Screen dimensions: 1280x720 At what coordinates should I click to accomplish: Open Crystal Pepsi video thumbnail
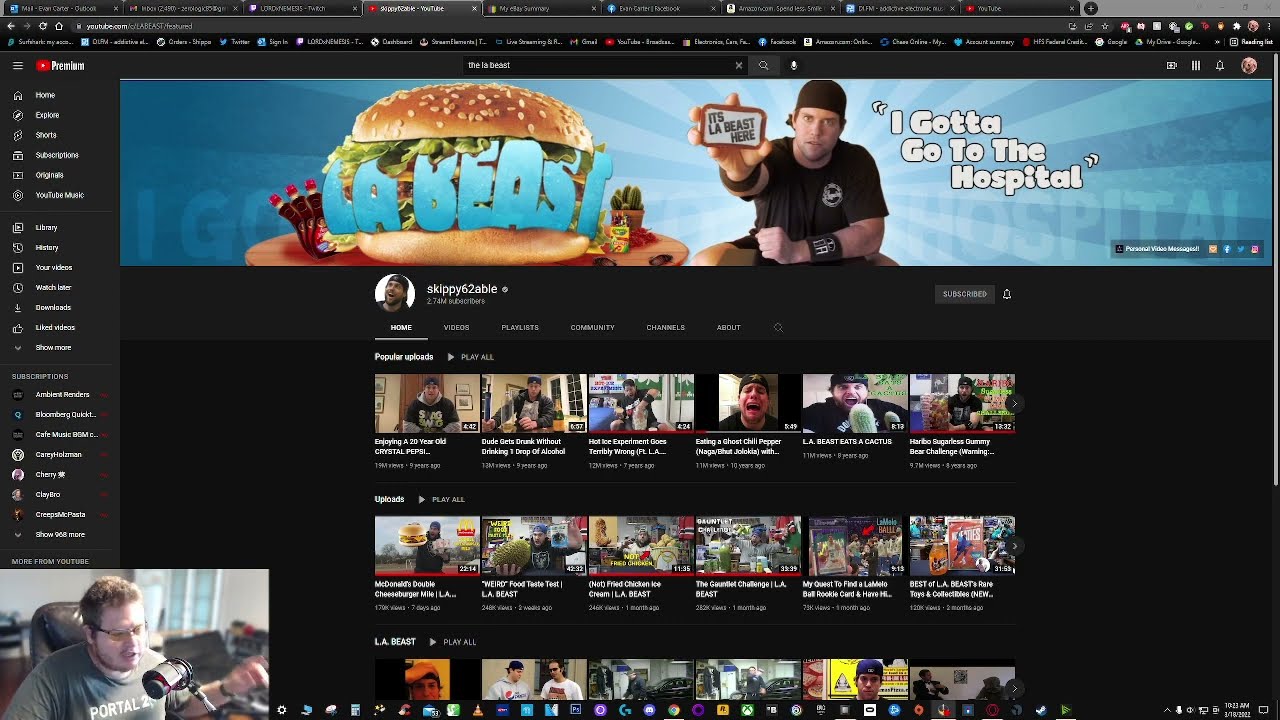point(427,403)
